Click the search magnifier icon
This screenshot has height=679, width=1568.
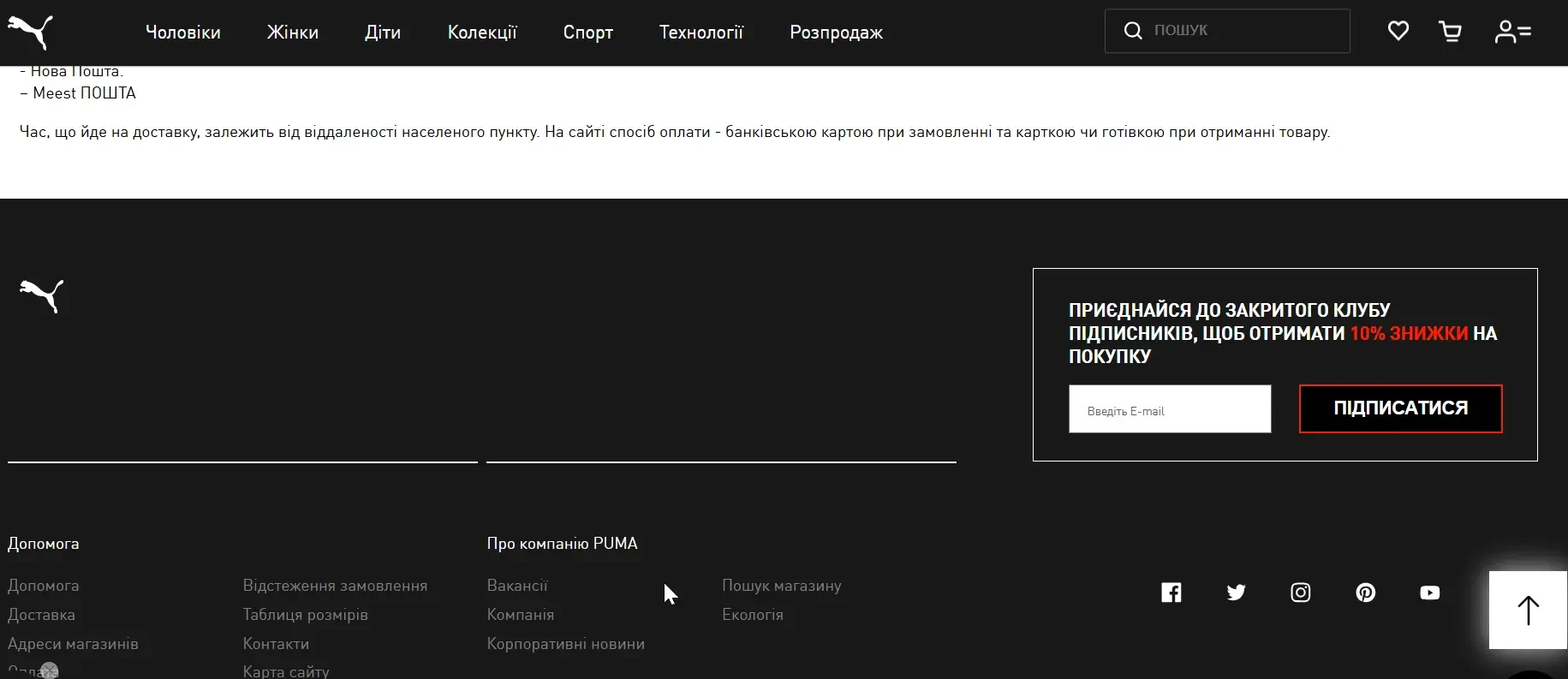point(1132,31)
